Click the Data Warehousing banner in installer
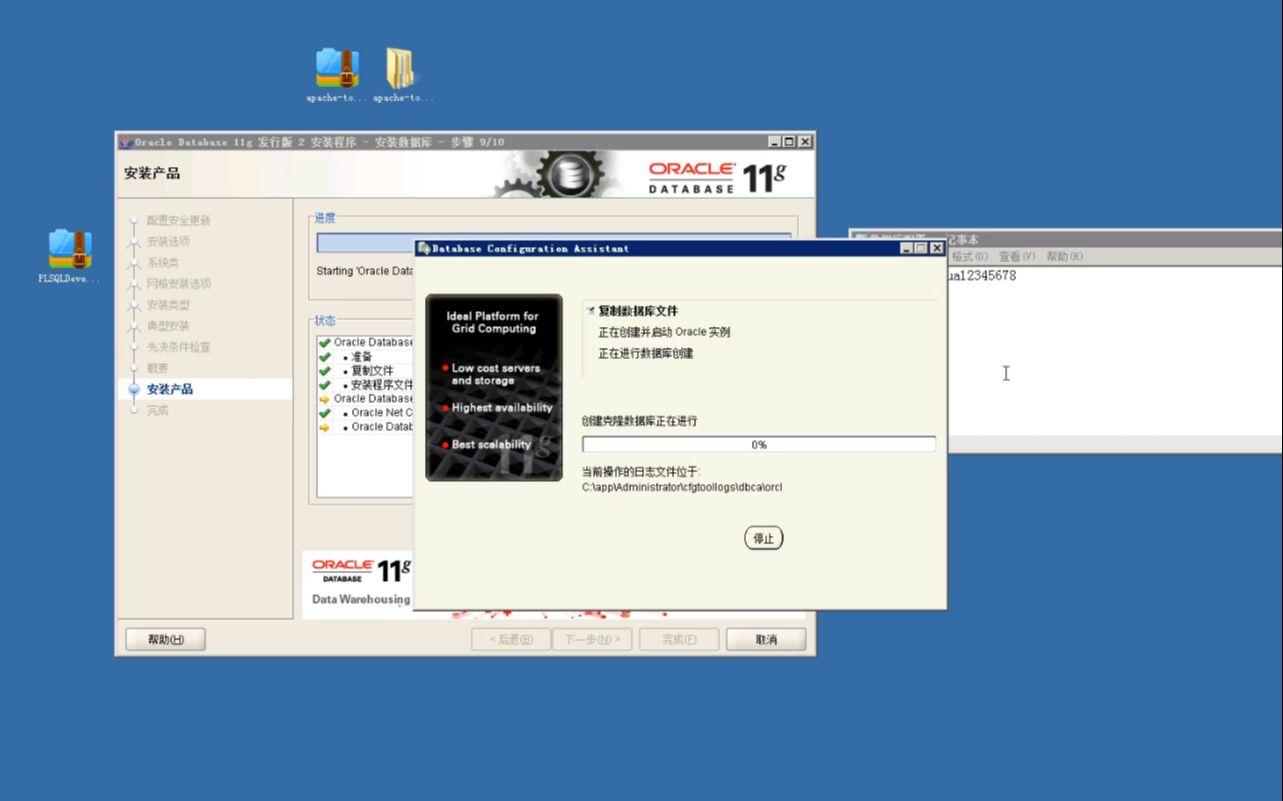The height and width of the screenshot is (801, 1283). point(358,584)
